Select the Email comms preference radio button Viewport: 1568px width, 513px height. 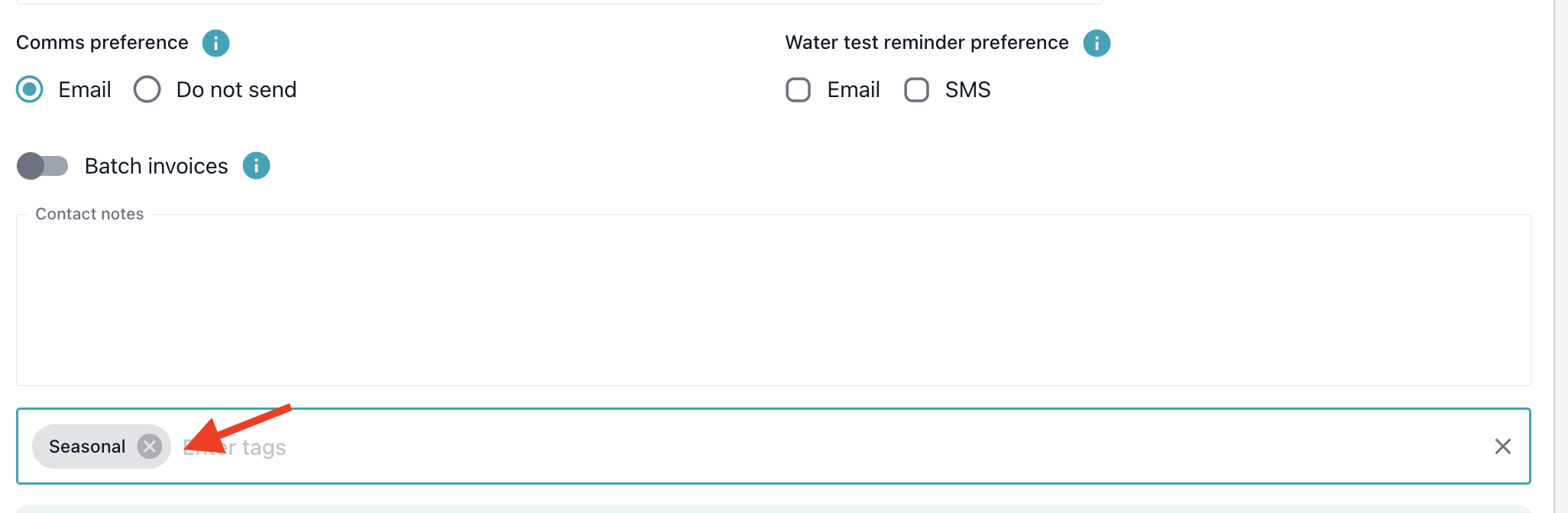coord(30,89)
